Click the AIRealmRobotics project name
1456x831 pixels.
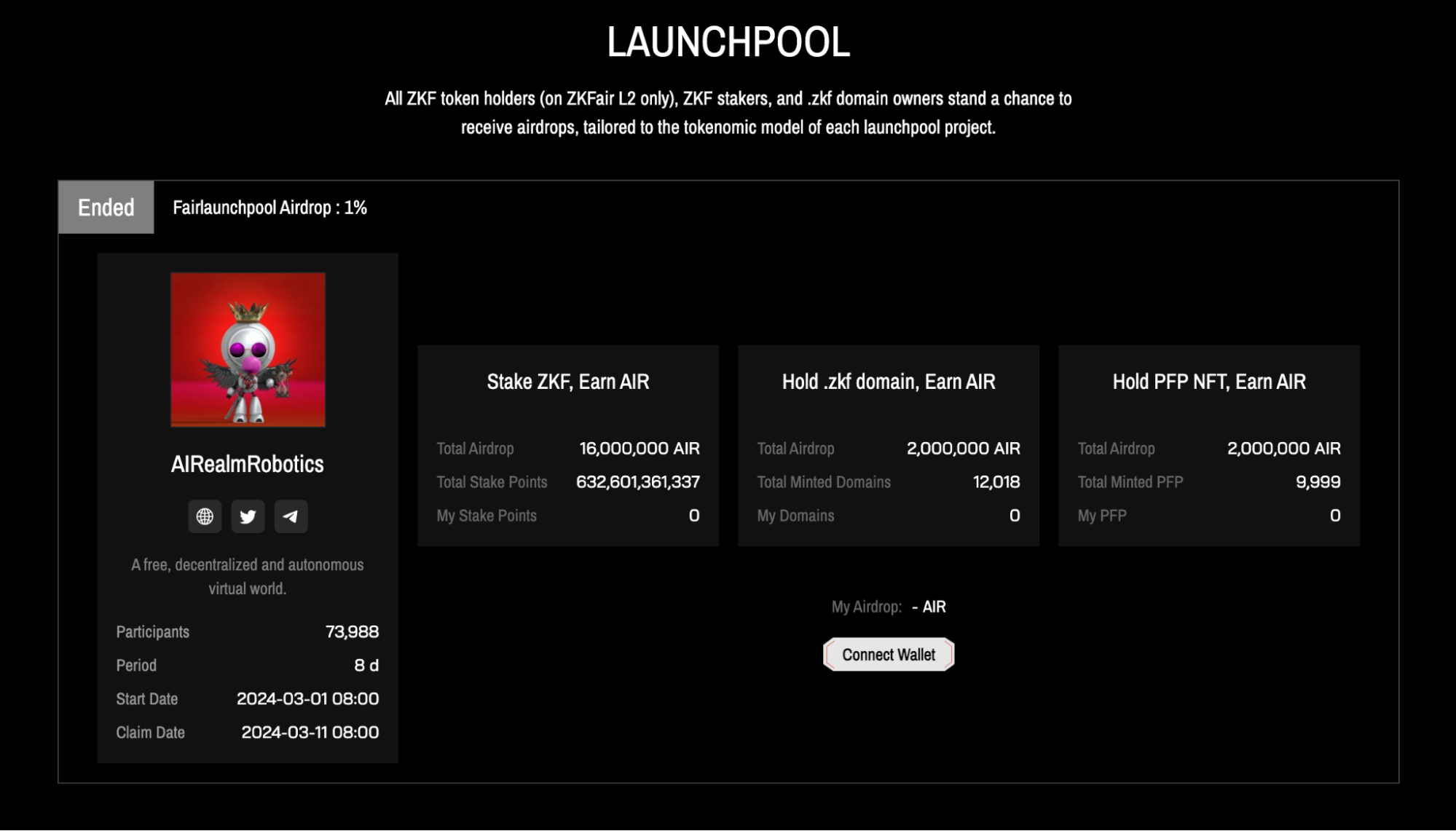click(247, 464)
